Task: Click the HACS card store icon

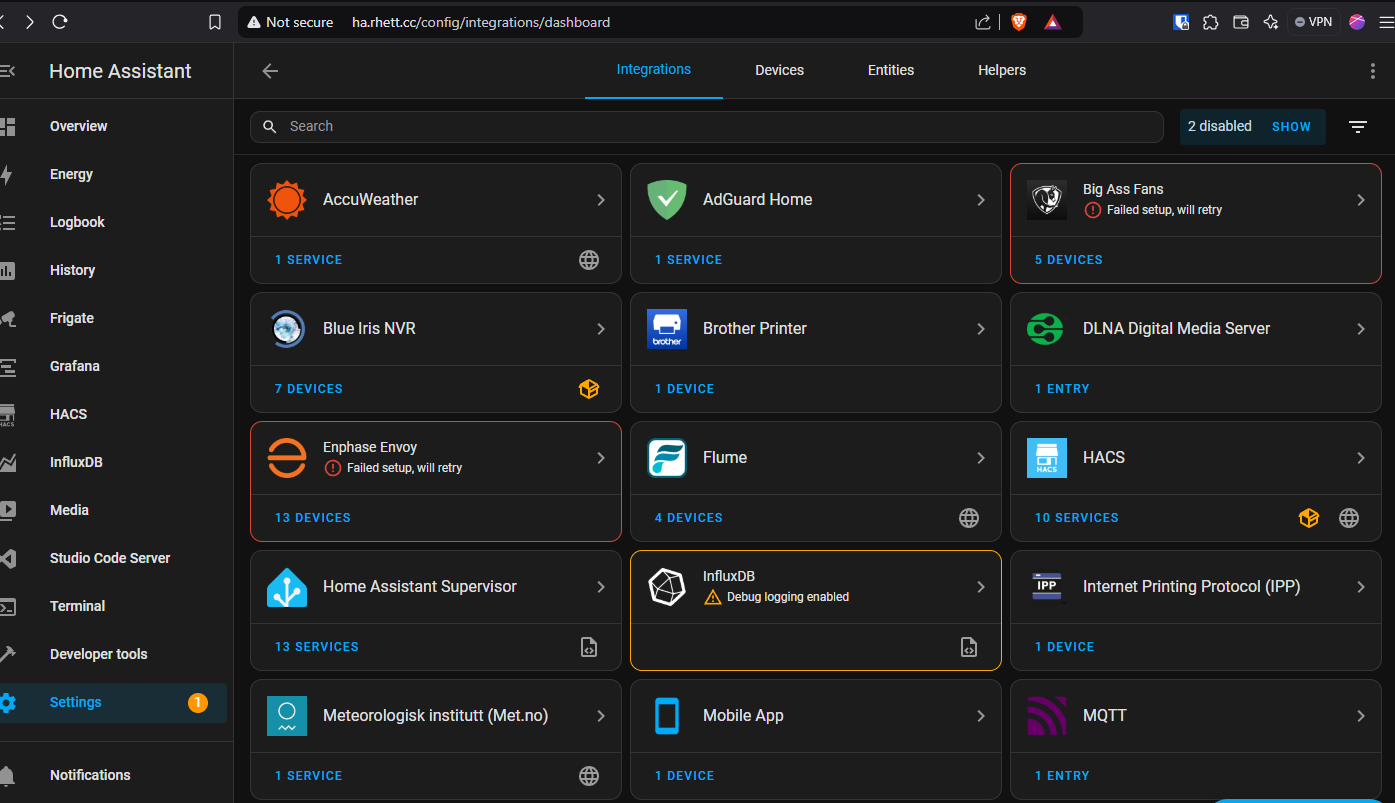Action: pyautogui.click(x=1047, y=458)
